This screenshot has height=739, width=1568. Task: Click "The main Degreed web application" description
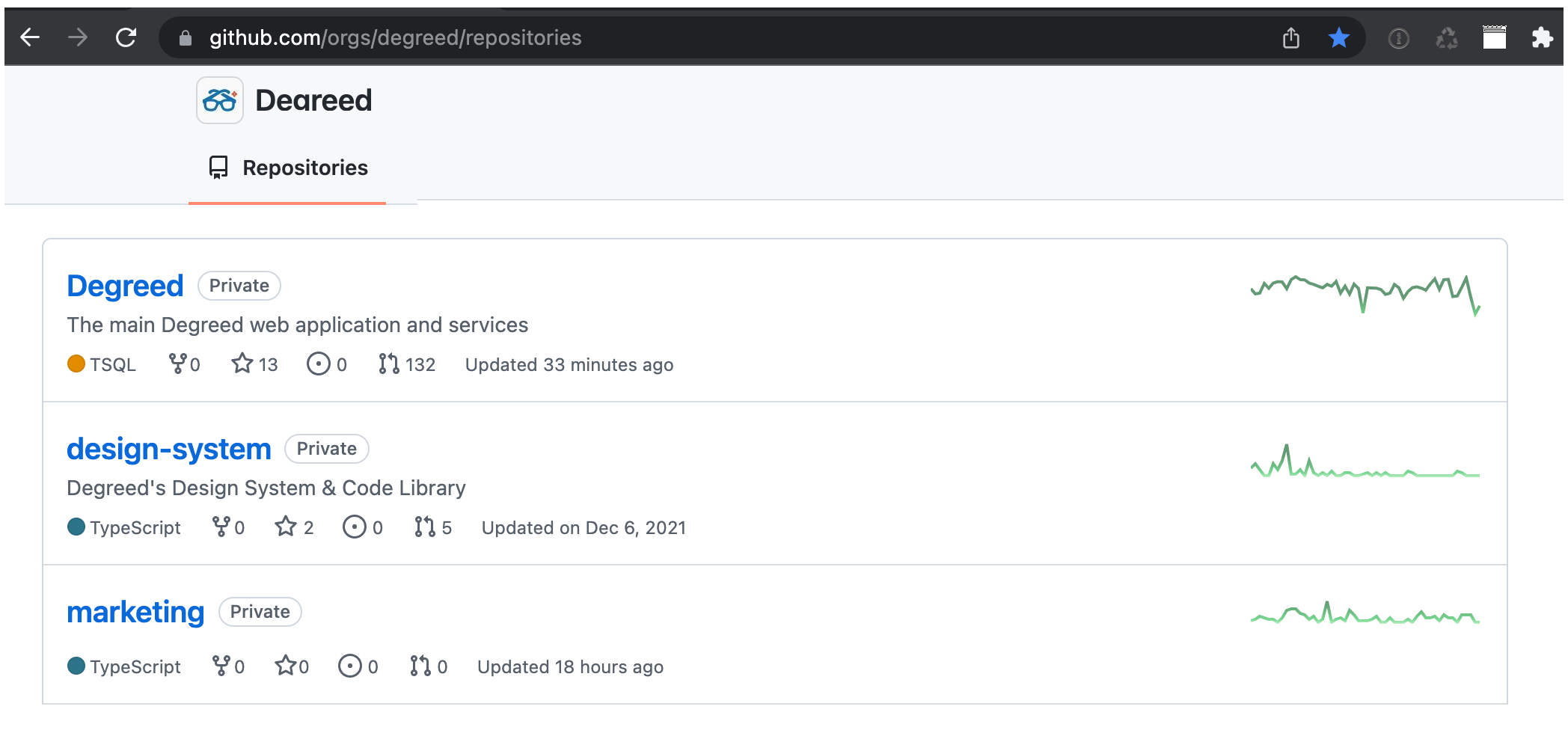[x=298, y=325]
